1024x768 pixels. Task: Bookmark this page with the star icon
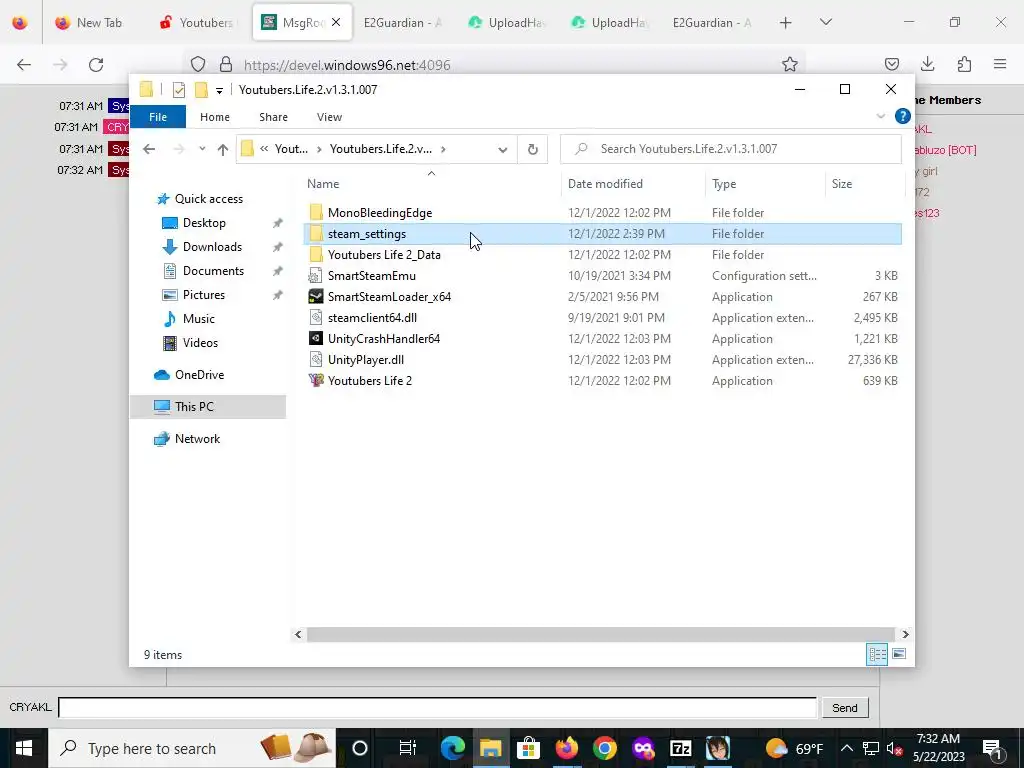(790, 64)
